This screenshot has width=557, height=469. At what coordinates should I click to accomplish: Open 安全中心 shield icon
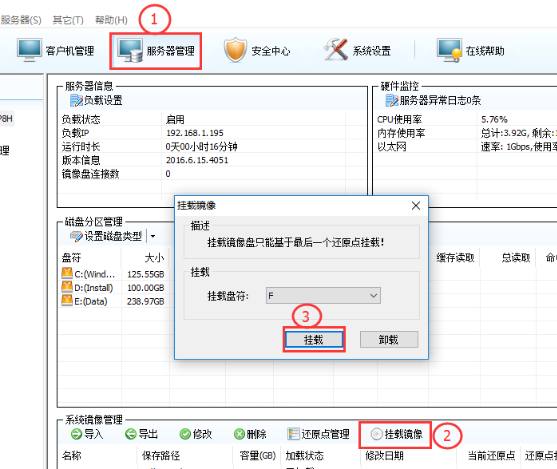[x=235, y=50]
